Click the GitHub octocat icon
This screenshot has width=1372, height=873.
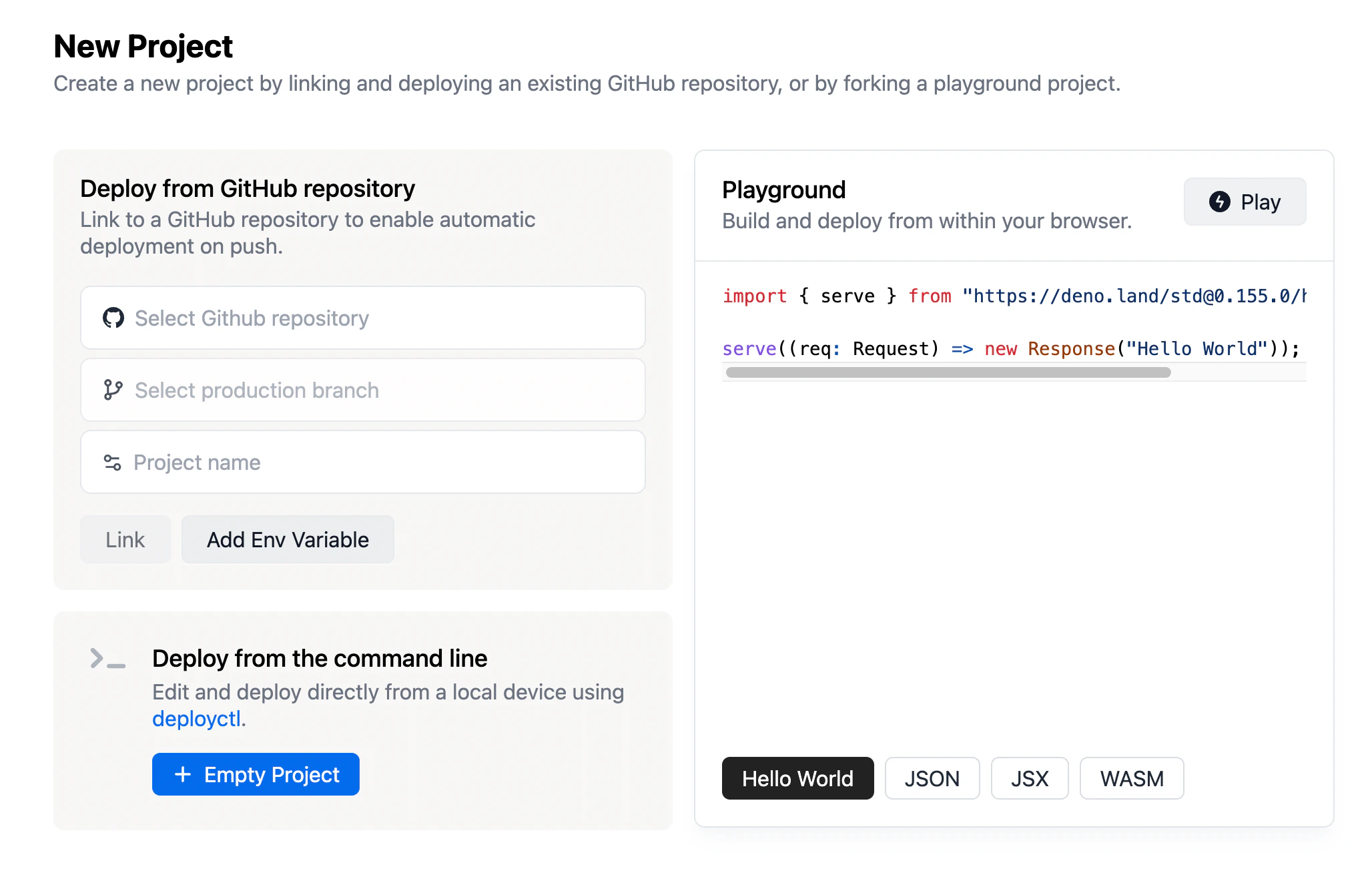pyautogui.click(x=113, y=318)
